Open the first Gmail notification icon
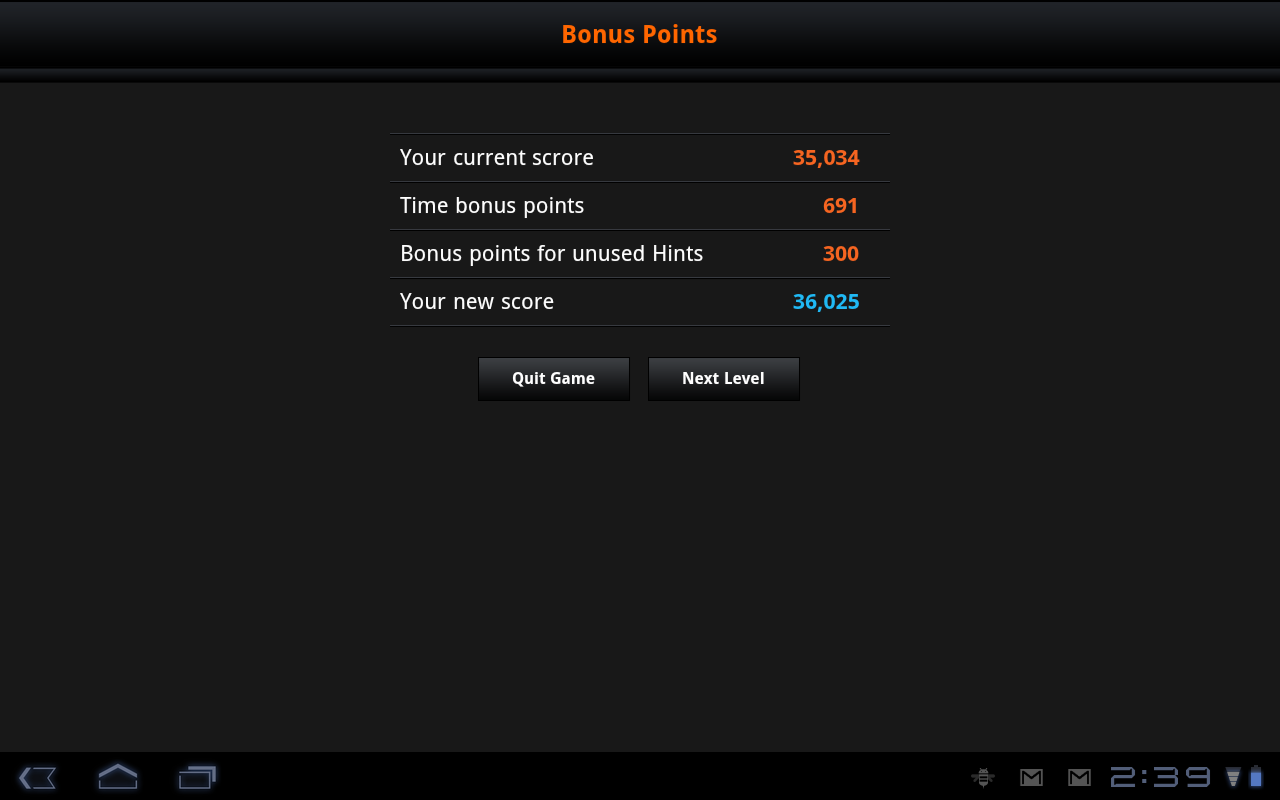This screenshot has width=1280, height=800. coord(1031,777)
